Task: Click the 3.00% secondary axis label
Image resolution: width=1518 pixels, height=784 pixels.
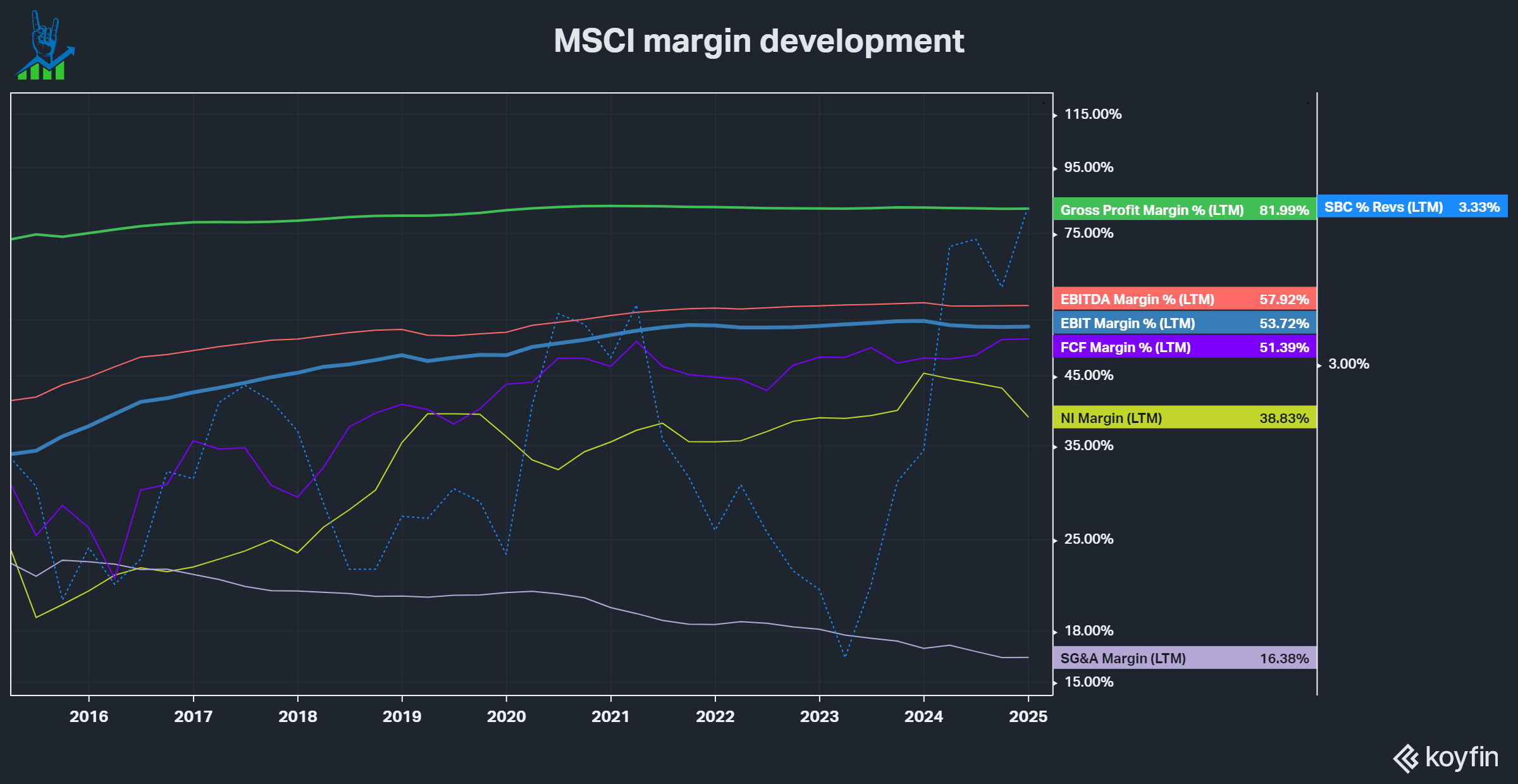Action: [1348, 364]
